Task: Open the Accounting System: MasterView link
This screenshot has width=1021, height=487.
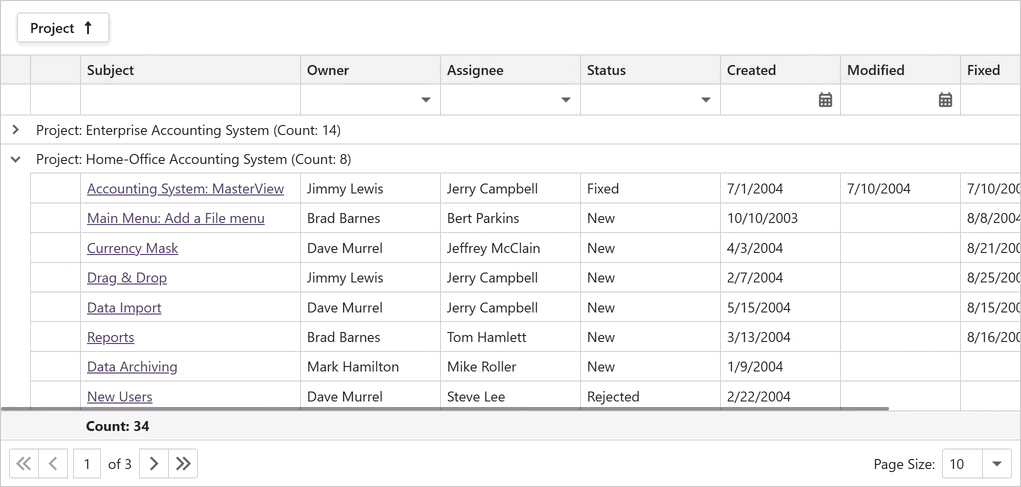Action: (x=185, y=189)
